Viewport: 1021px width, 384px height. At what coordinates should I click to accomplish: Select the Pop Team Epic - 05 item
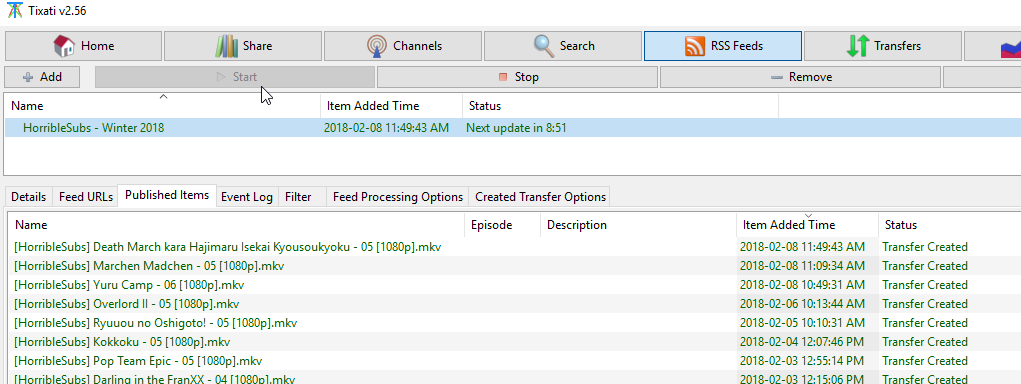point(138,361)
